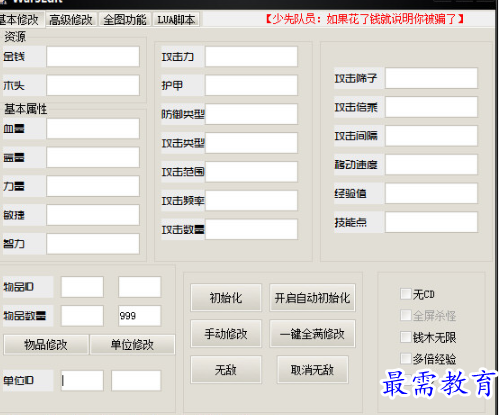Screen dimensions: 504x415
Task: Click the 取消无敌 button
Action: 312,369
